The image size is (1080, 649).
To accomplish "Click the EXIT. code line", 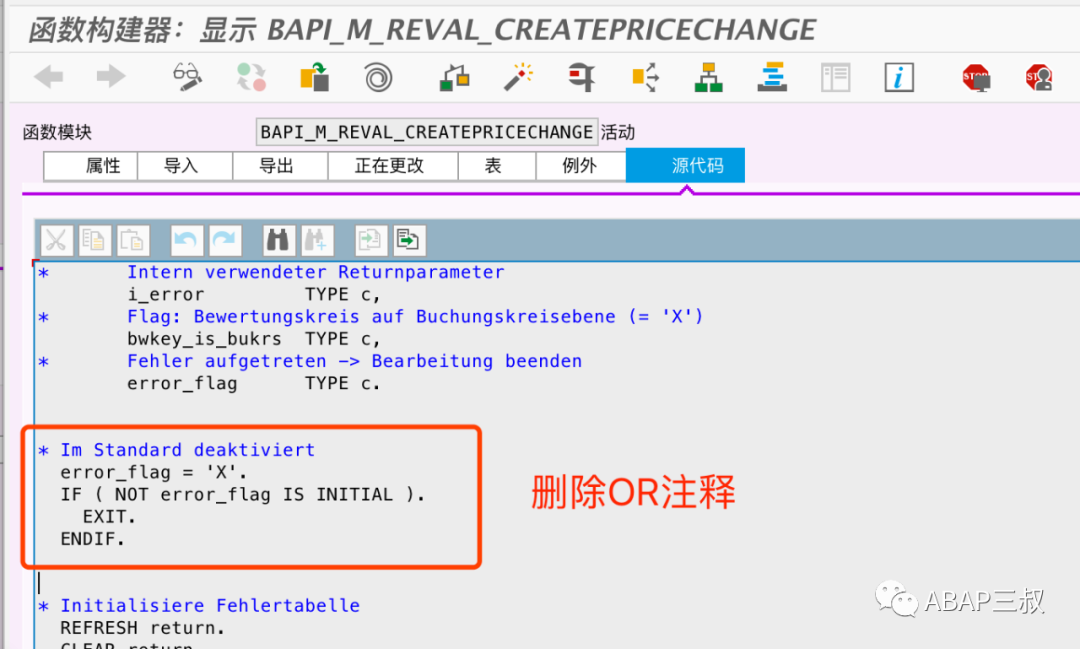I will click(110, 517).
